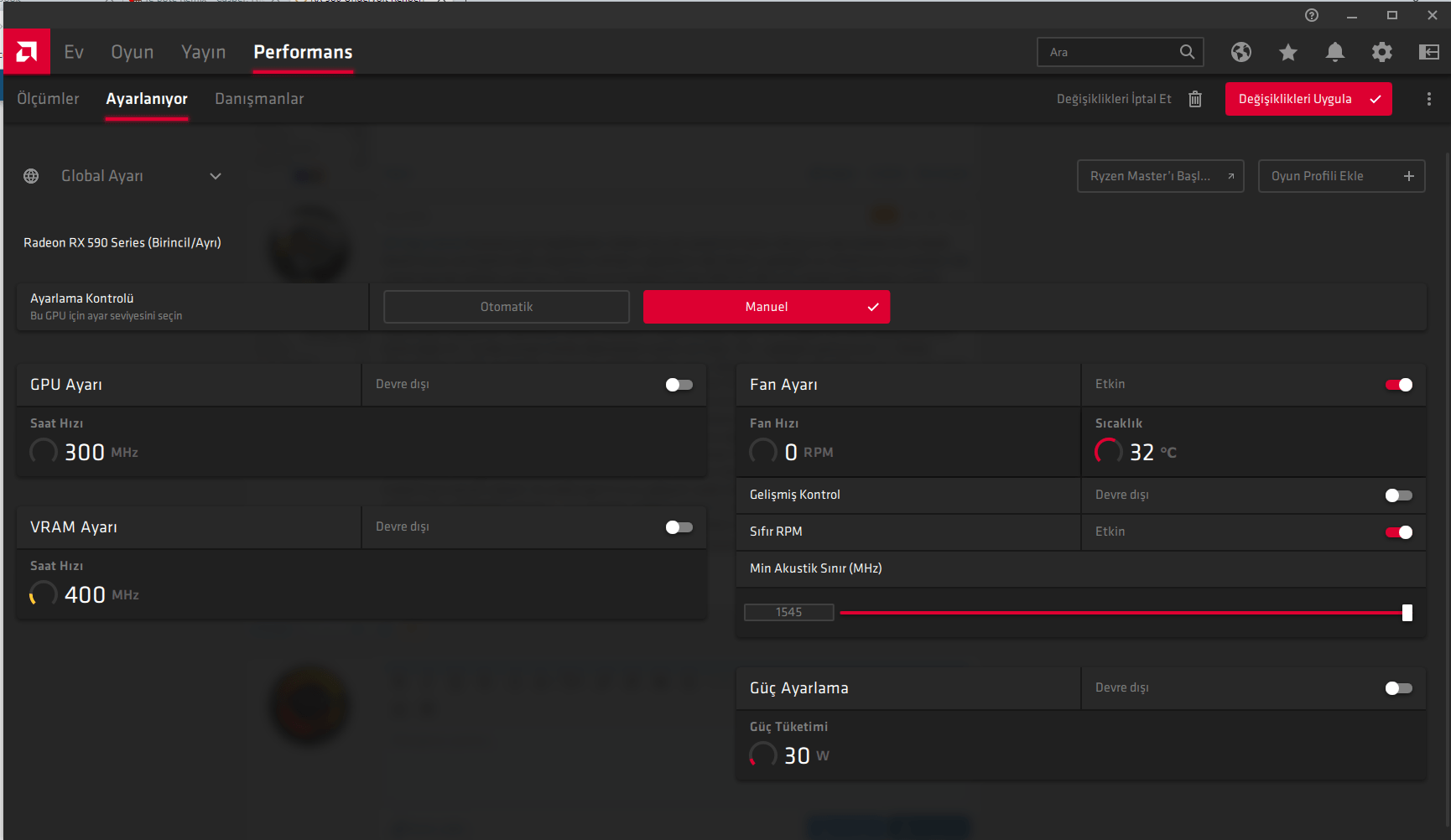Image resolution: width=1451 pixels, height=840 pixels.
Task: Disable the Fan Ayarı switch
Action: pos(1399,385)
